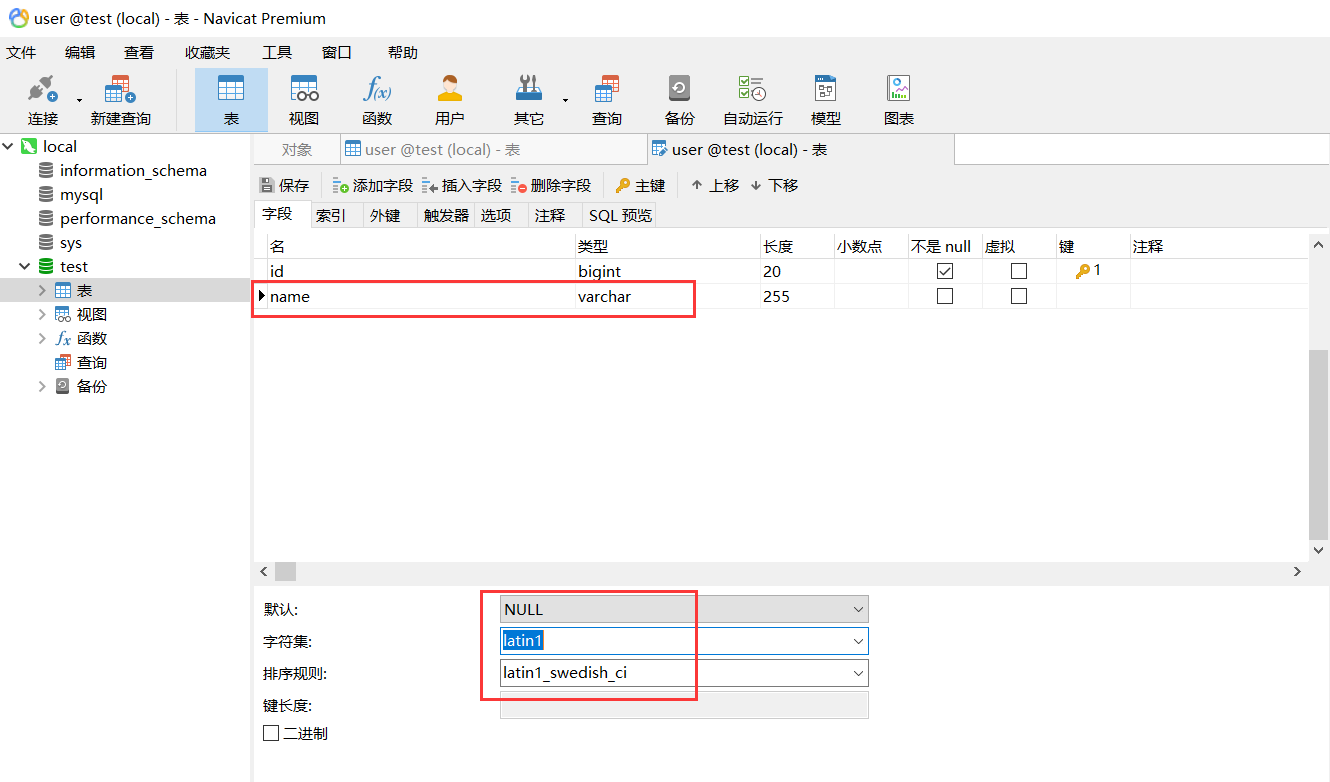Select the 表 table toolbar icon
The height and width of the screenshot is (782, 1330).
(x=231, y=100)
